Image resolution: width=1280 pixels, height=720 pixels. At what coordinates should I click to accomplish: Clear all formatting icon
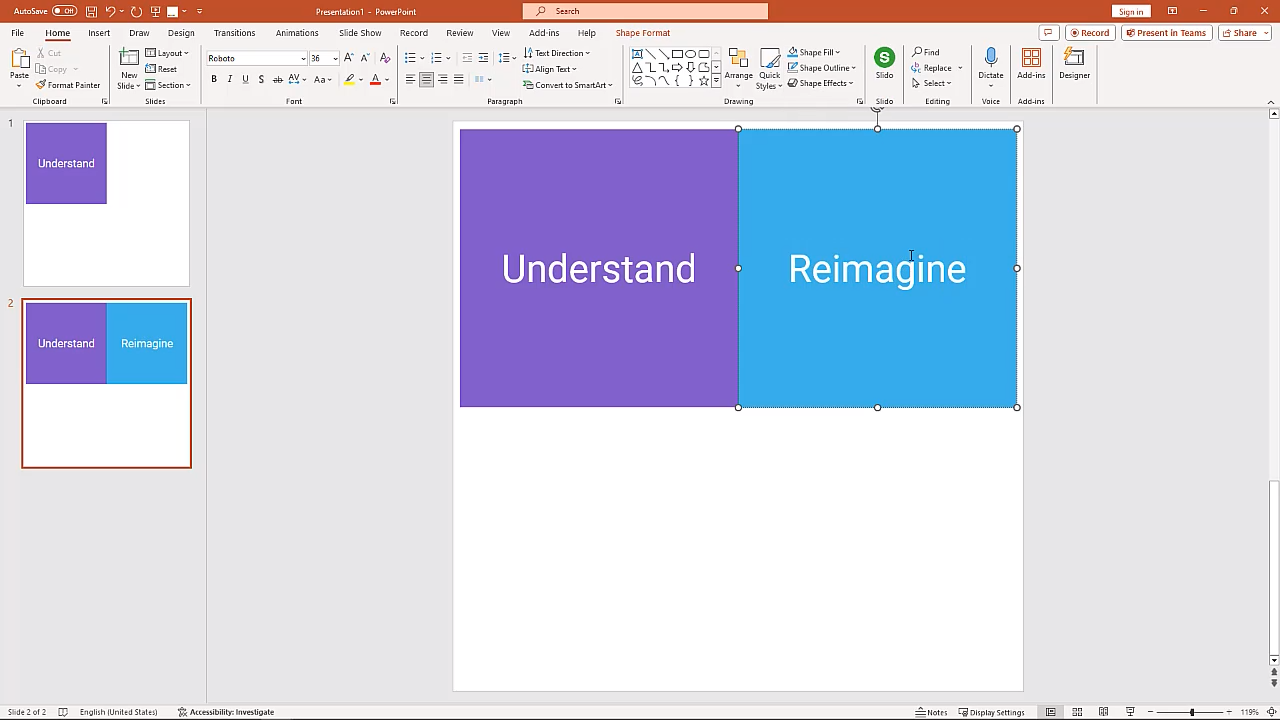[385, 58]
